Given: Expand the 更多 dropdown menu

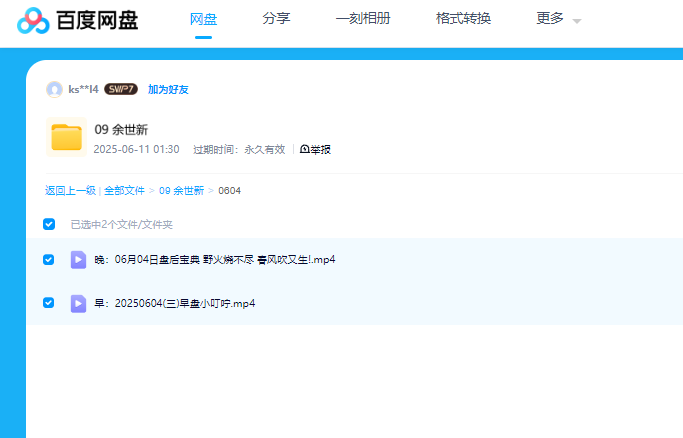Looking at the screenshot, I should coord(558,19).
